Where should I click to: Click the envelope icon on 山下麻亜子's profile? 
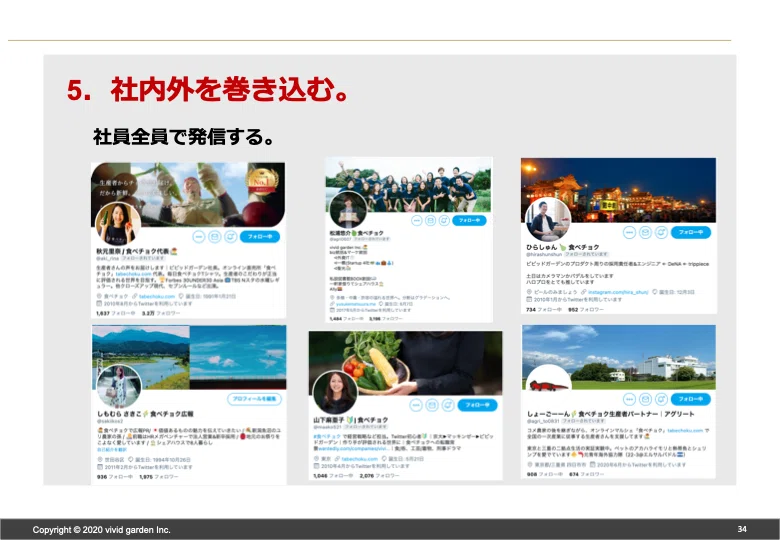[432, 405]
